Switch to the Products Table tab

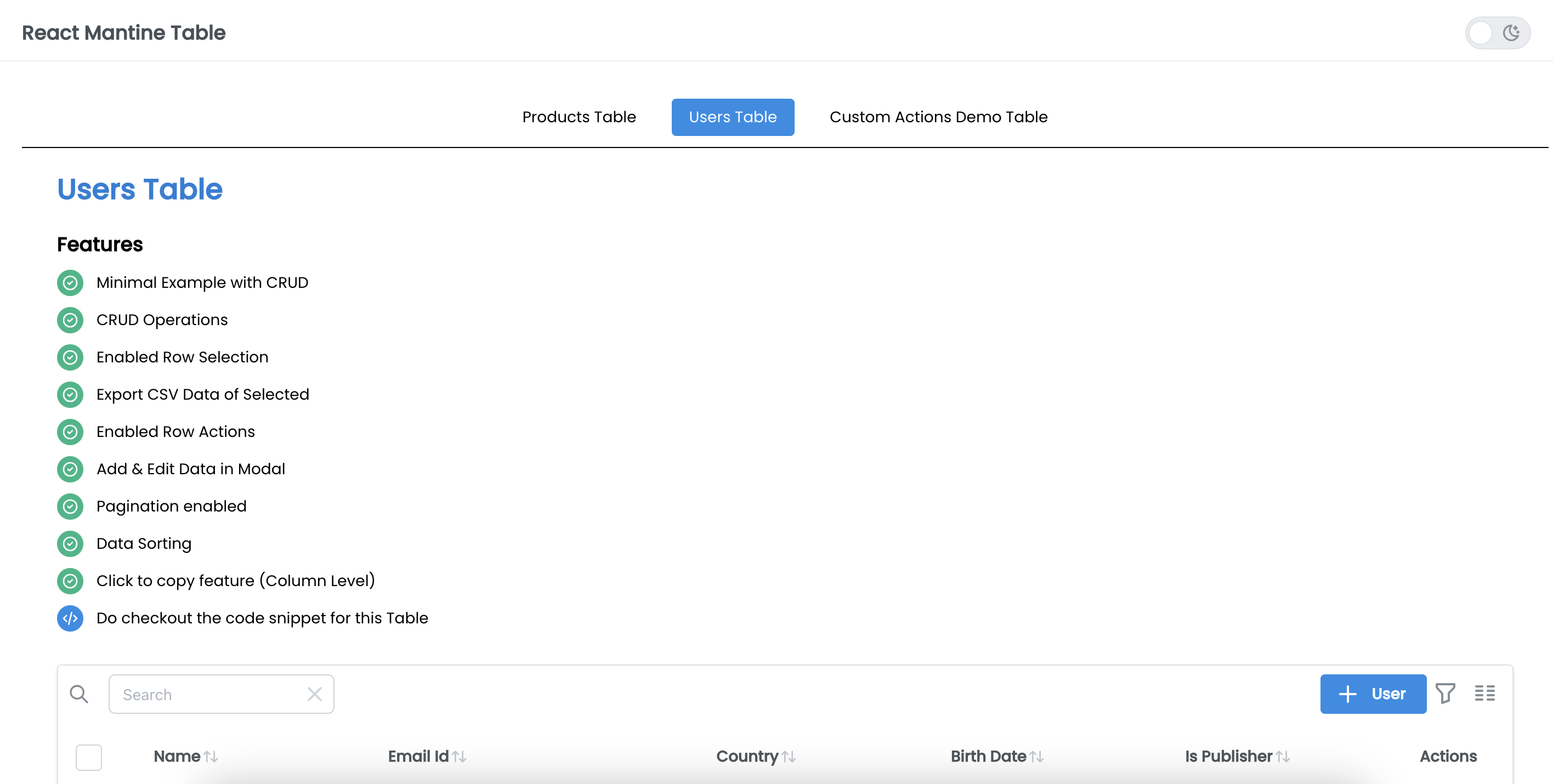point(579,117)
